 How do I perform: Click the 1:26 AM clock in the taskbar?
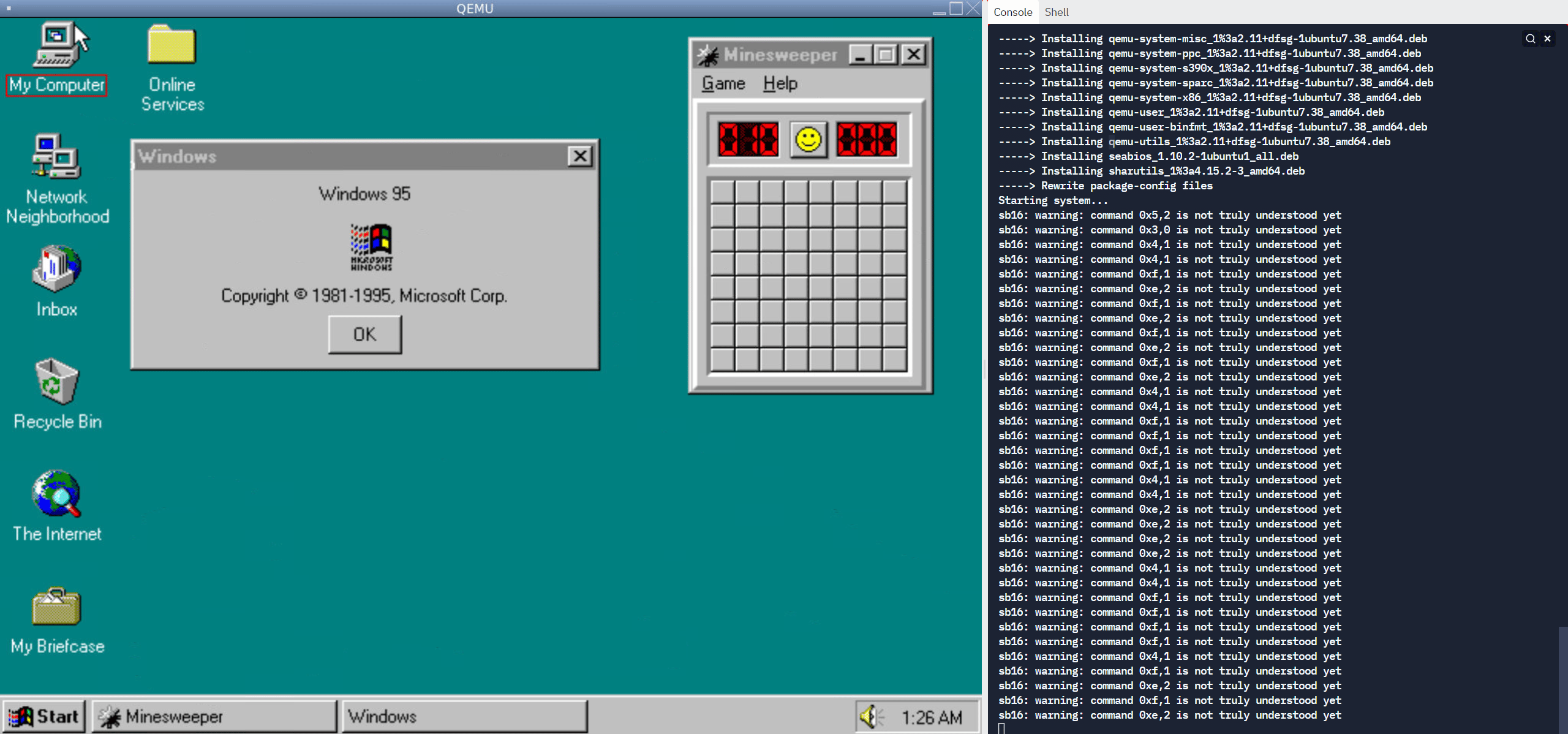(x=931, y=716)
